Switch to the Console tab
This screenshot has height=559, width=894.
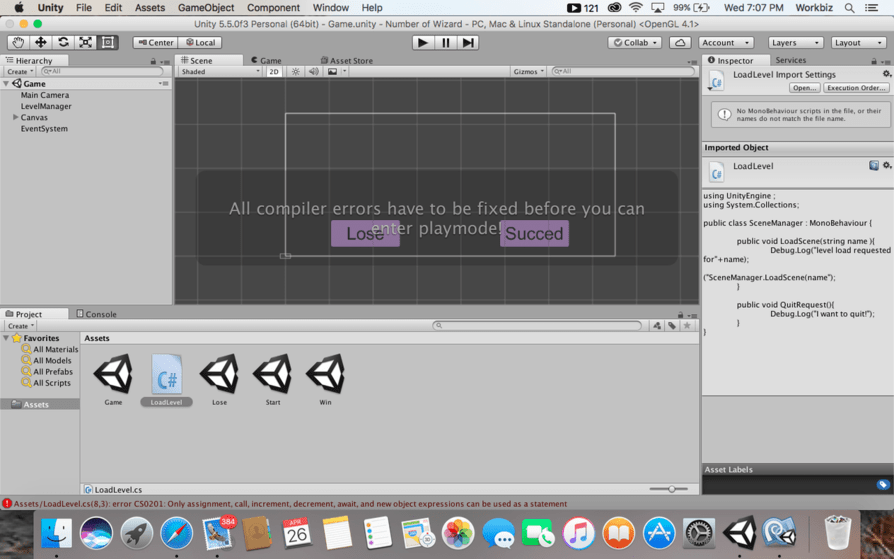(x=96, y=314)
